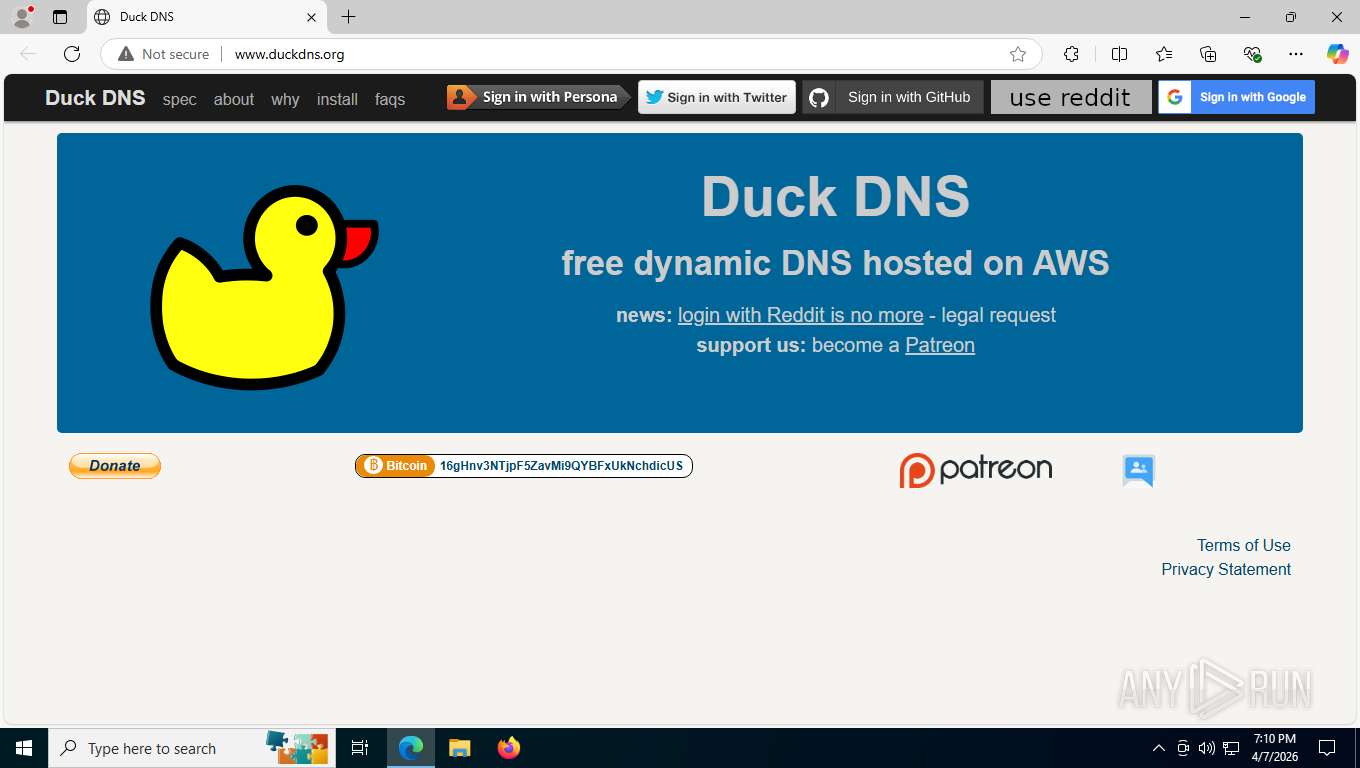The height and width of the screenshot is (768, 1360).
Task: Open the network tray icon
Action: [1231, 748]
